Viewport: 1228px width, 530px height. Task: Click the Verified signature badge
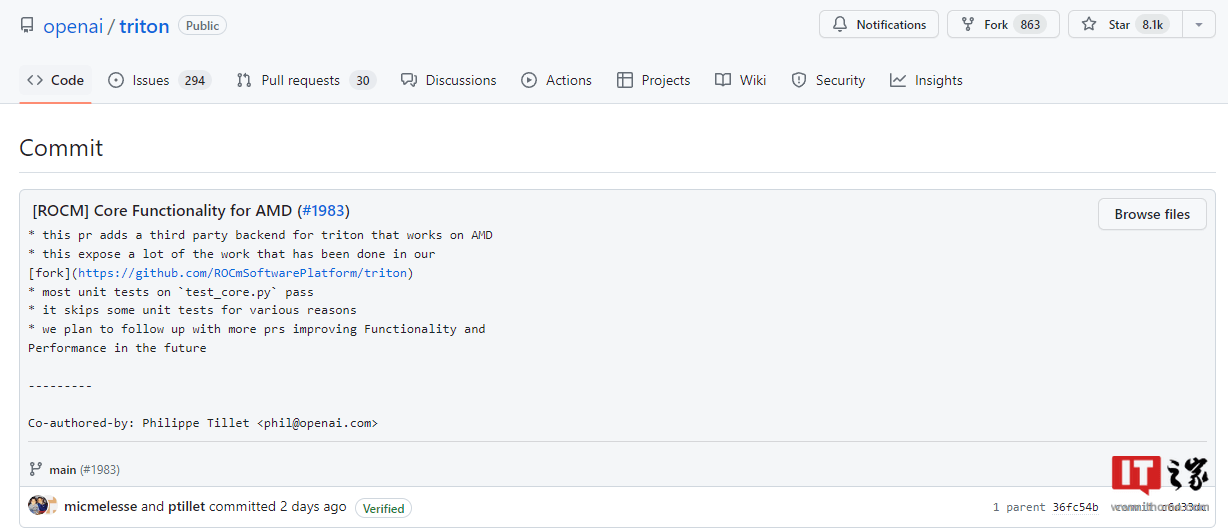(x=383, y=508)
